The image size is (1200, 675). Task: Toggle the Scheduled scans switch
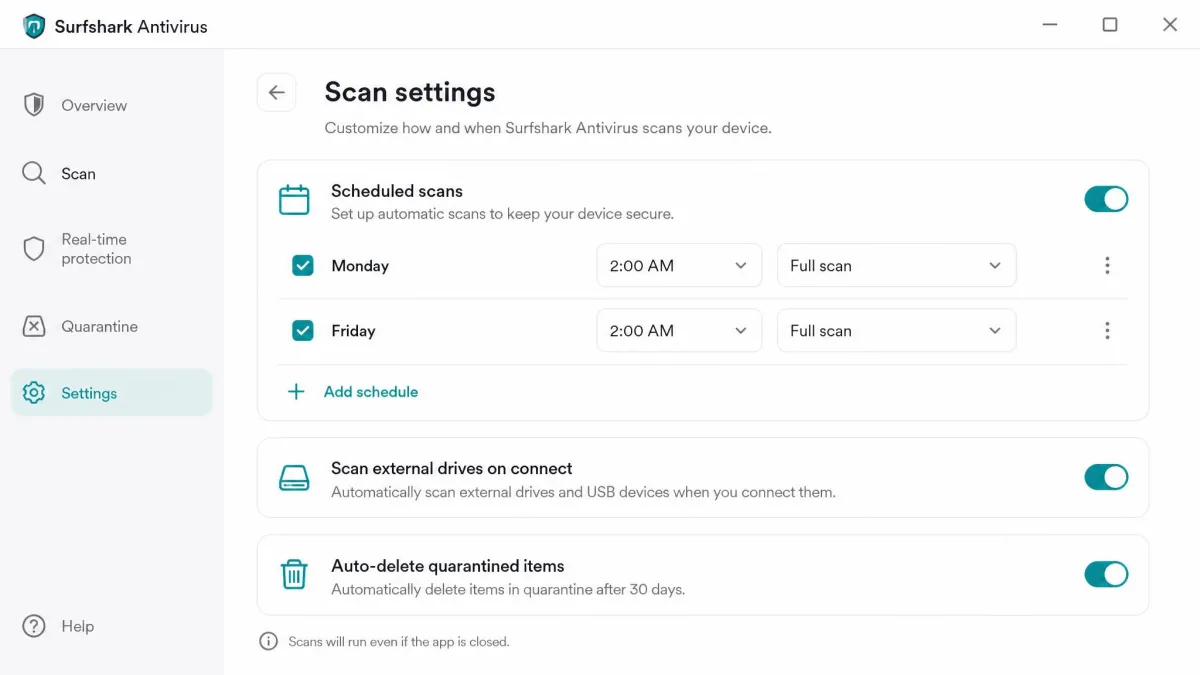coord(1106,199)
